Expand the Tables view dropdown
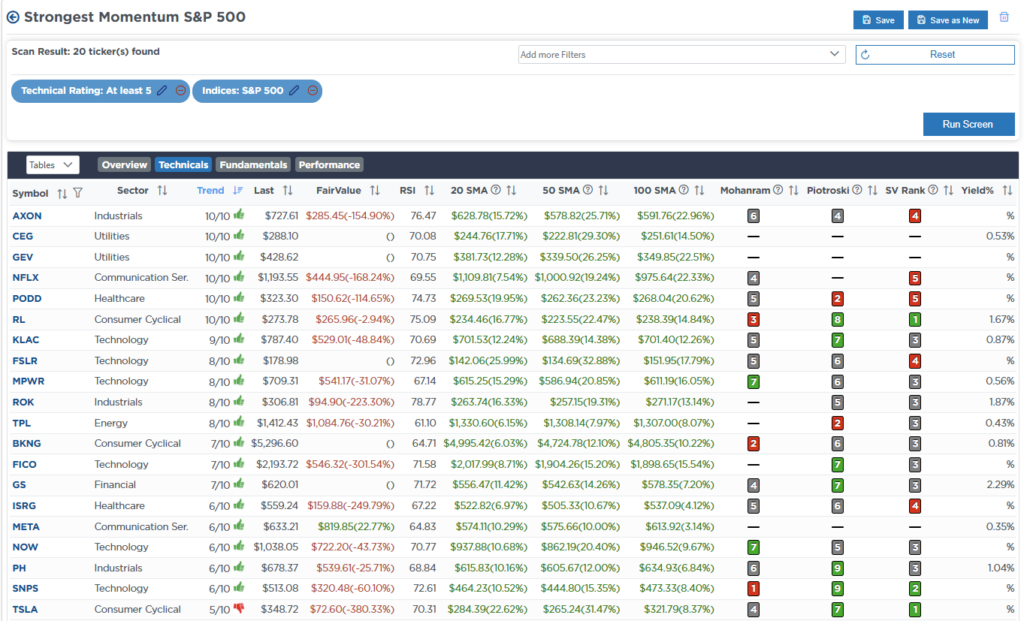 tap(52, 165)
